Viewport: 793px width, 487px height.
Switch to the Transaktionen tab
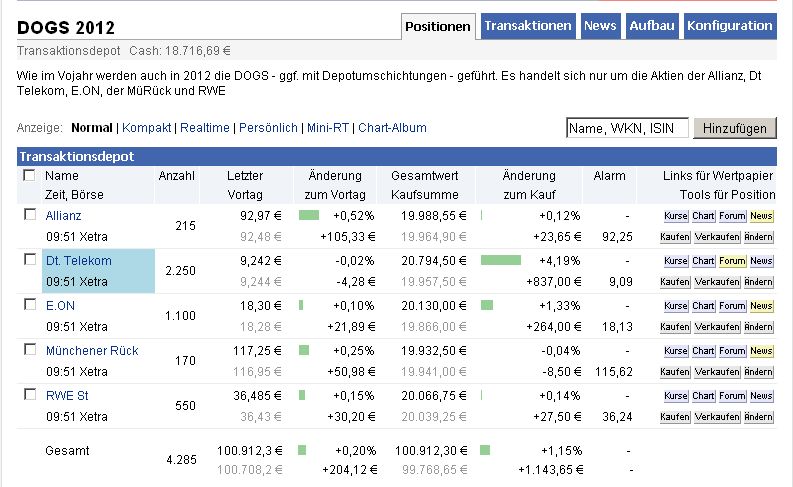(527, 26)
